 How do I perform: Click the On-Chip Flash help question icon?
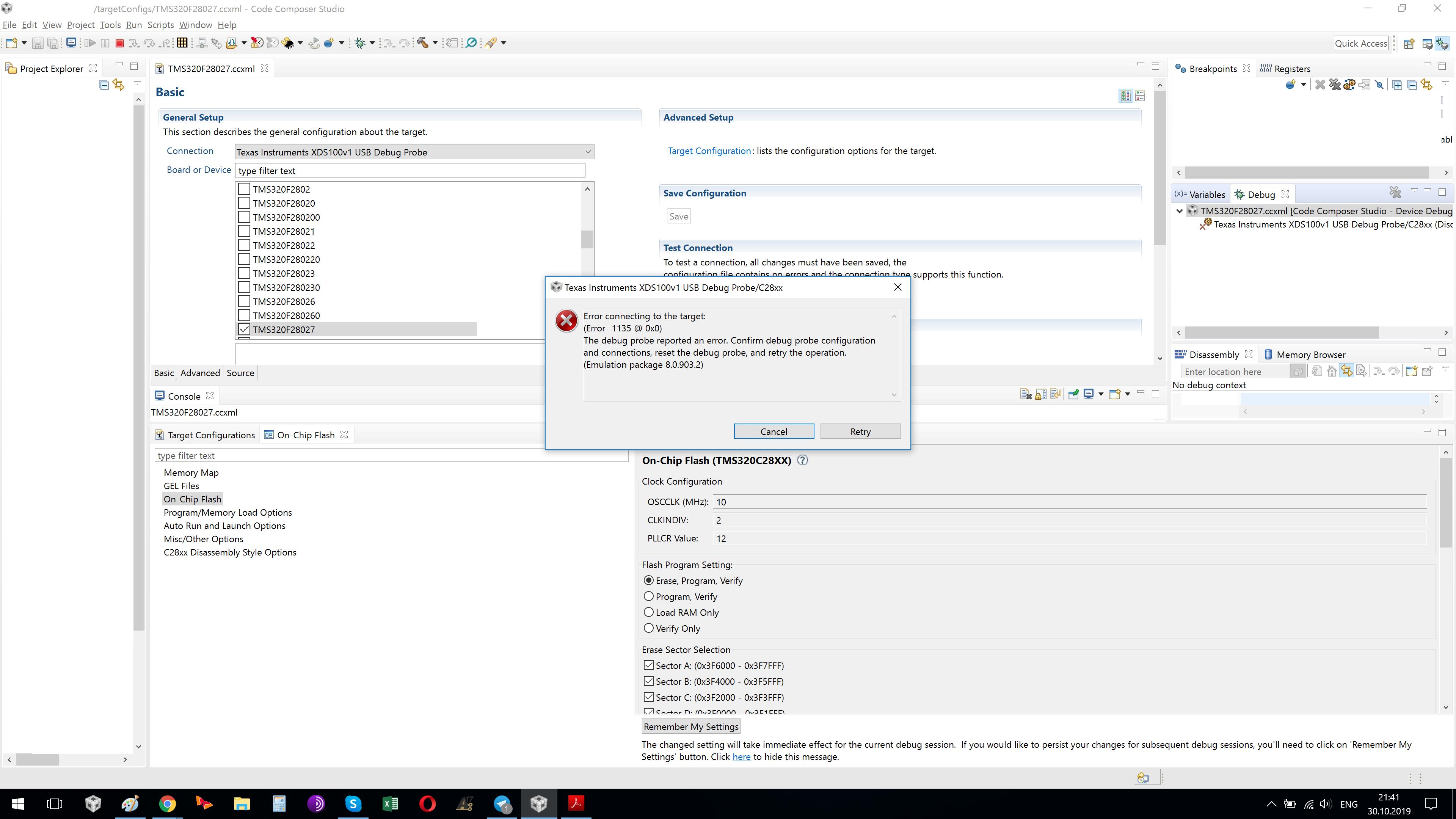pyautogui.click(x=803, y=460)
